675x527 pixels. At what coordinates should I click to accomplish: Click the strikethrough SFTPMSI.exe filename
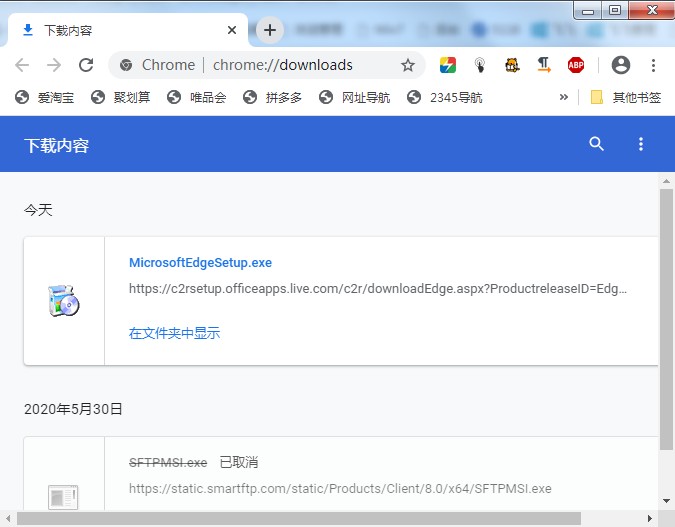pyautogui.click(x=168, y=463)
